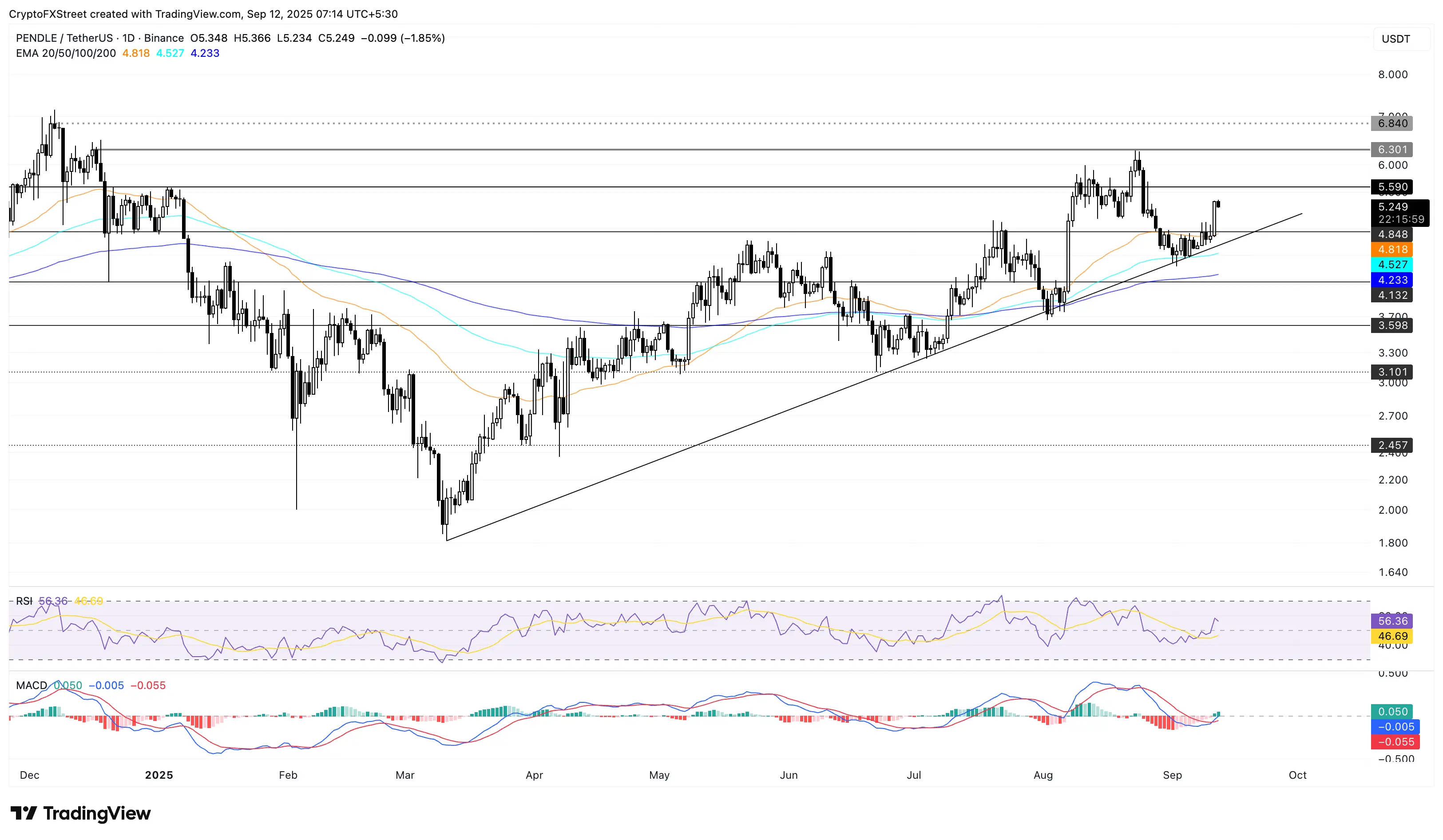This screenshot has width=1443, height=840.
Task: Click the cyan 4.527 EMA price tag
Action: (1392, 265)
